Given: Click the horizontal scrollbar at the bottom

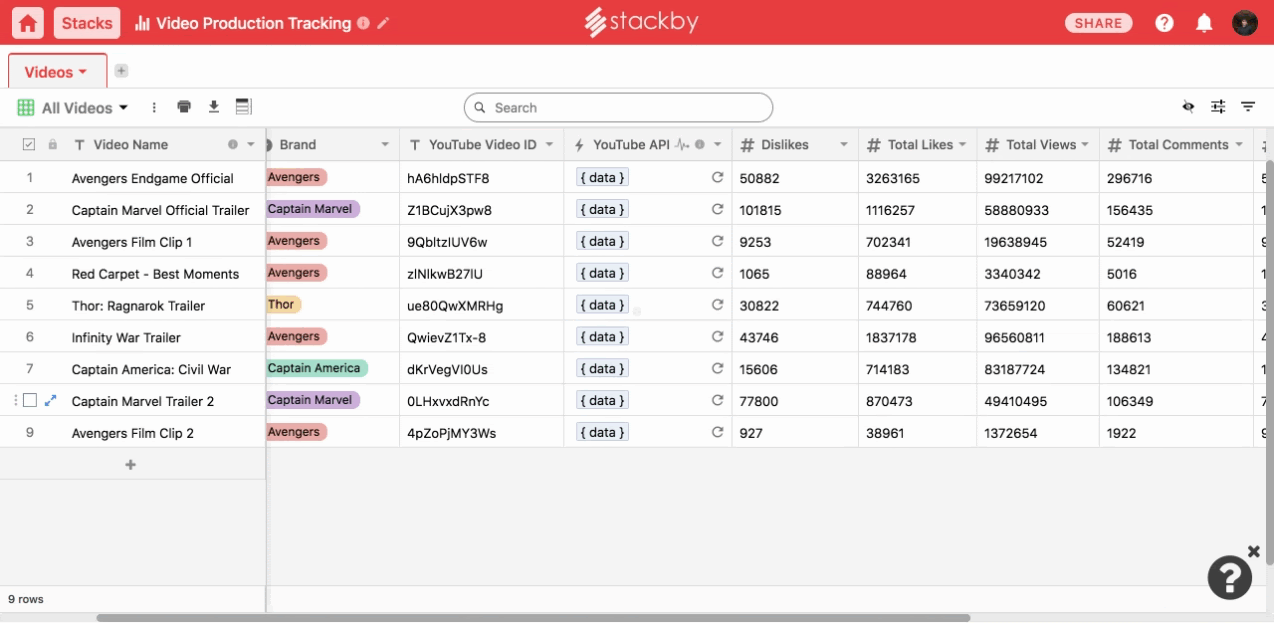Looking at the screenshot, I should pos(533,618).
